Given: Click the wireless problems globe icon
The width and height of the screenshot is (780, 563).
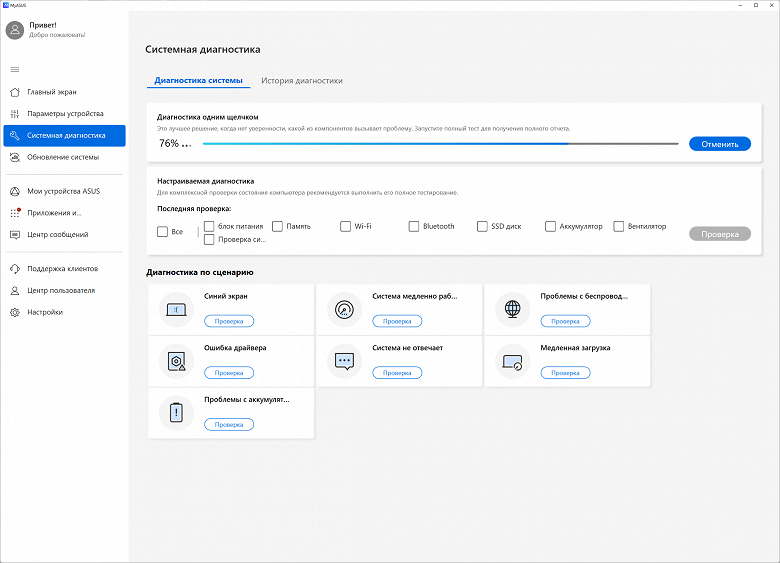Looking at the screenshot, I should click(x=513, y=310).
